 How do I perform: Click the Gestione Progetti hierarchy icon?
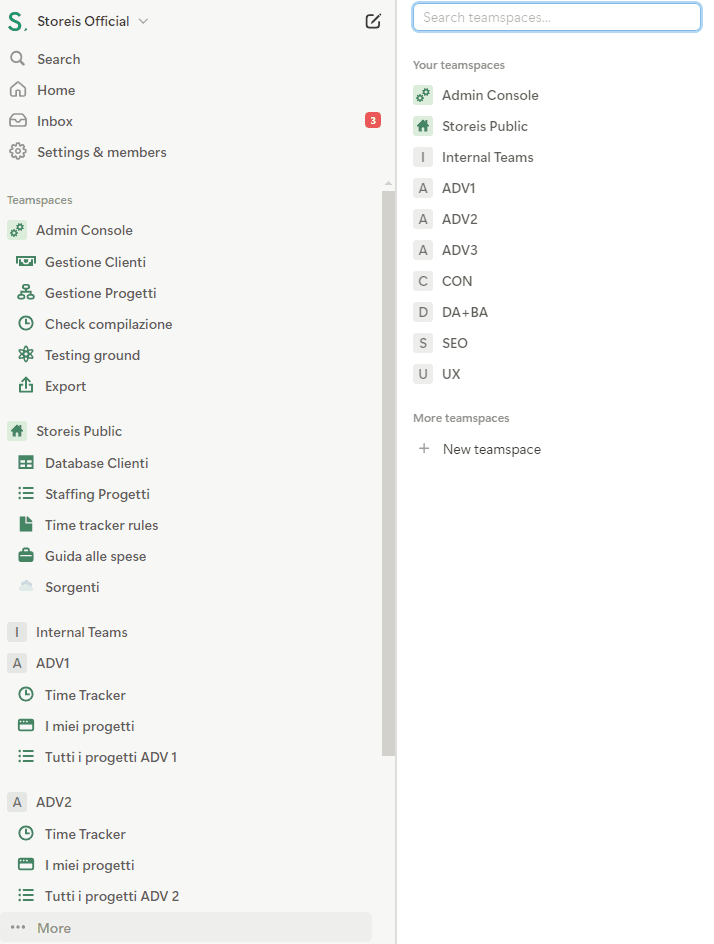coord(26,293)
